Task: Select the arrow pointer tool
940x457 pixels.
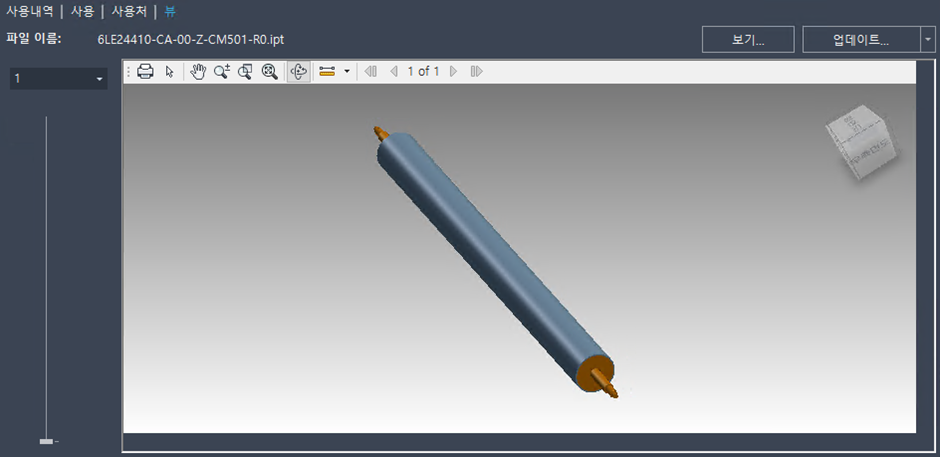Action: tap(169, 72)
